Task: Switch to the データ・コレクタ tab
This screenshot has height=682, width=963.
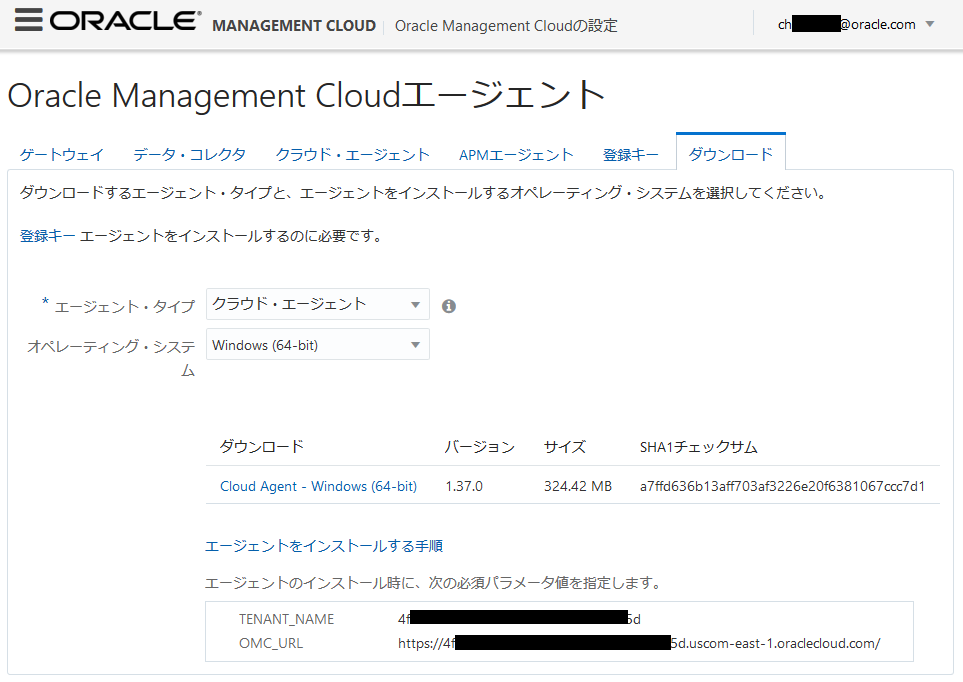Action: tap(189, 154)
